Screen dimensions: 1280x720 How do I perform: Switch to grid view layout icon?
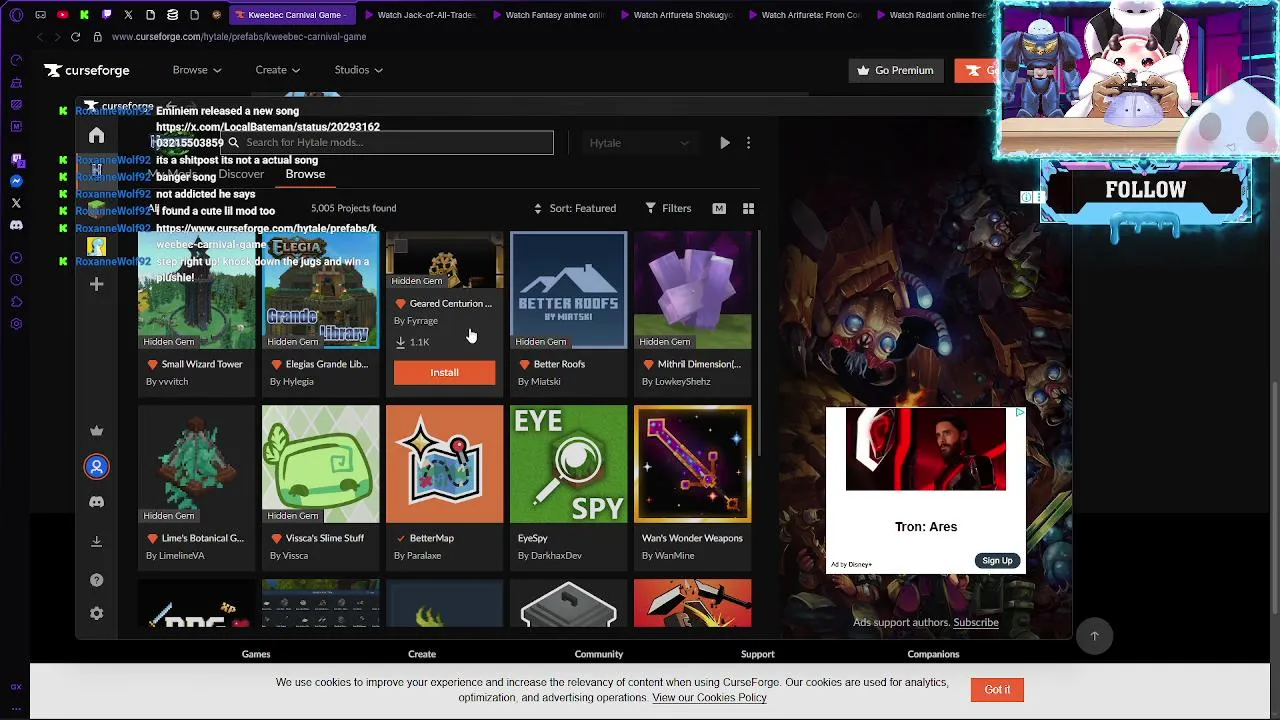coord(748,208)
